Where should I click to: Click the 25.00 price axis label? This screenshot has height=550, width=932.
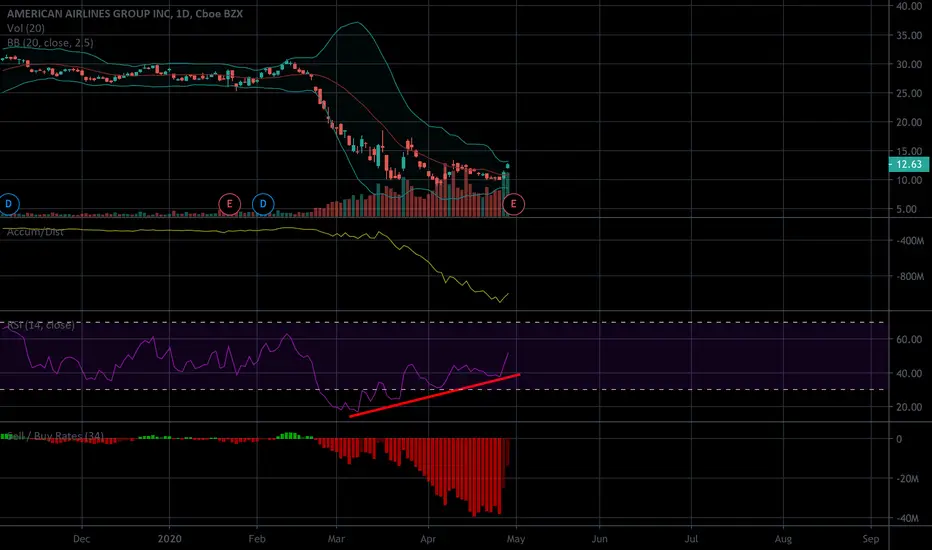[x=909, y=93]
